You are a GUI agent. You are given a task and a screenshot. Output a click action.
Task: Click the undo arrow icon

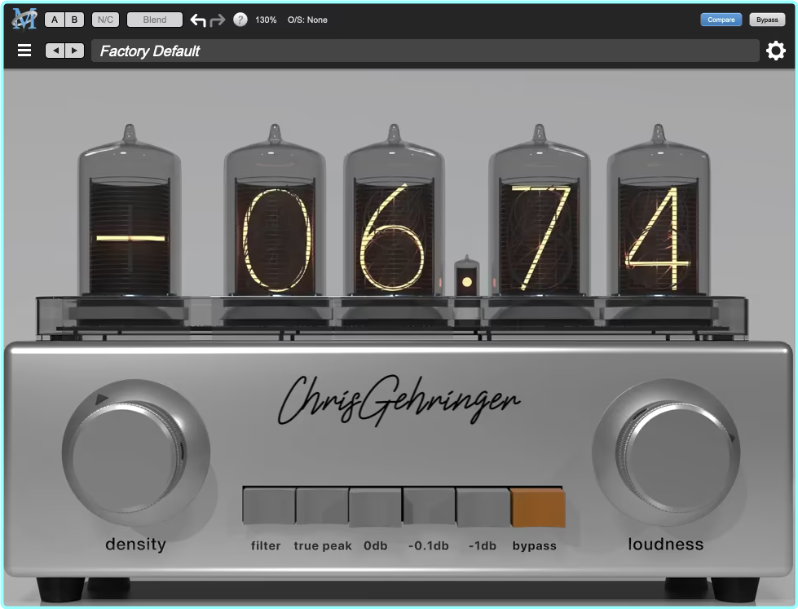coord(198,20)
